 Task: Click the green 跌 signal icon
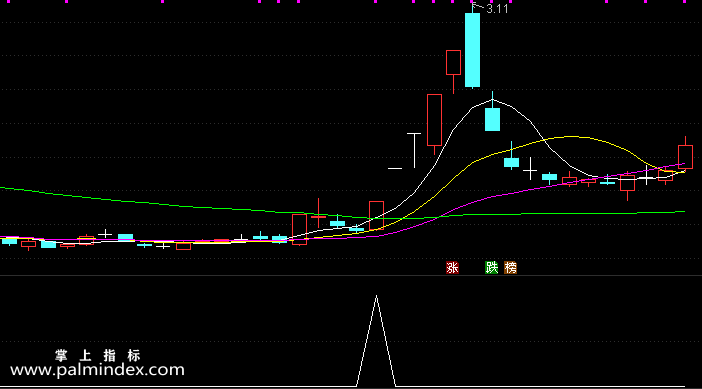[x=492, y=268]
